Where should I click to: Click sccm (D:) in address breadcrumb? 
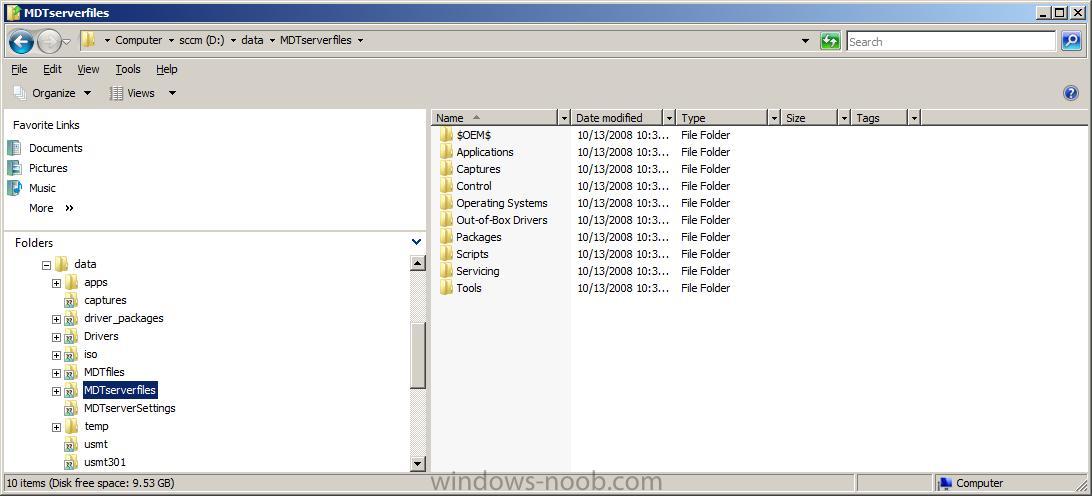[202, 40]
